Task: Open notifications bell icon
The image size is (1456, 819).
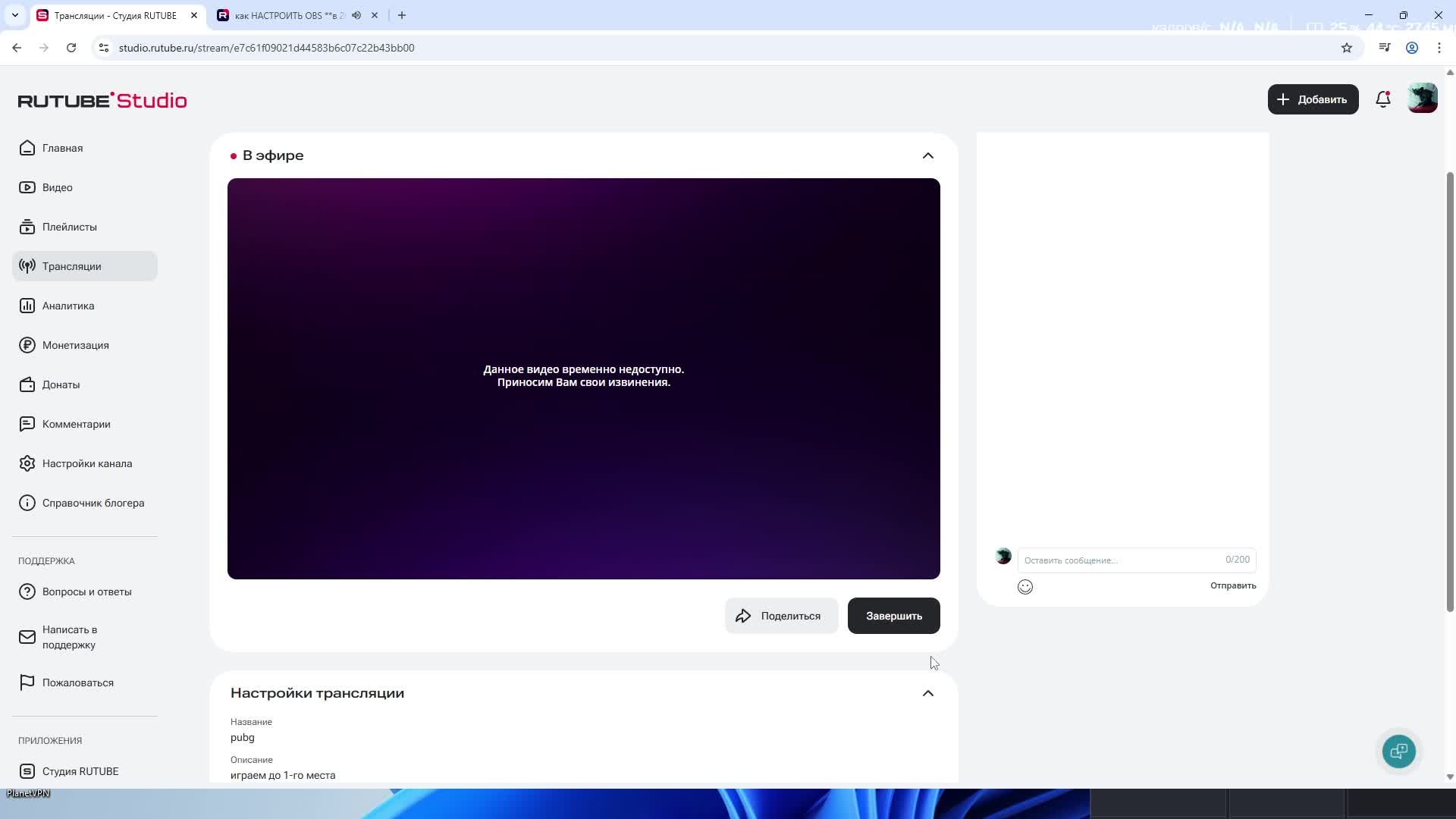Action: (x=1382, y=99)
